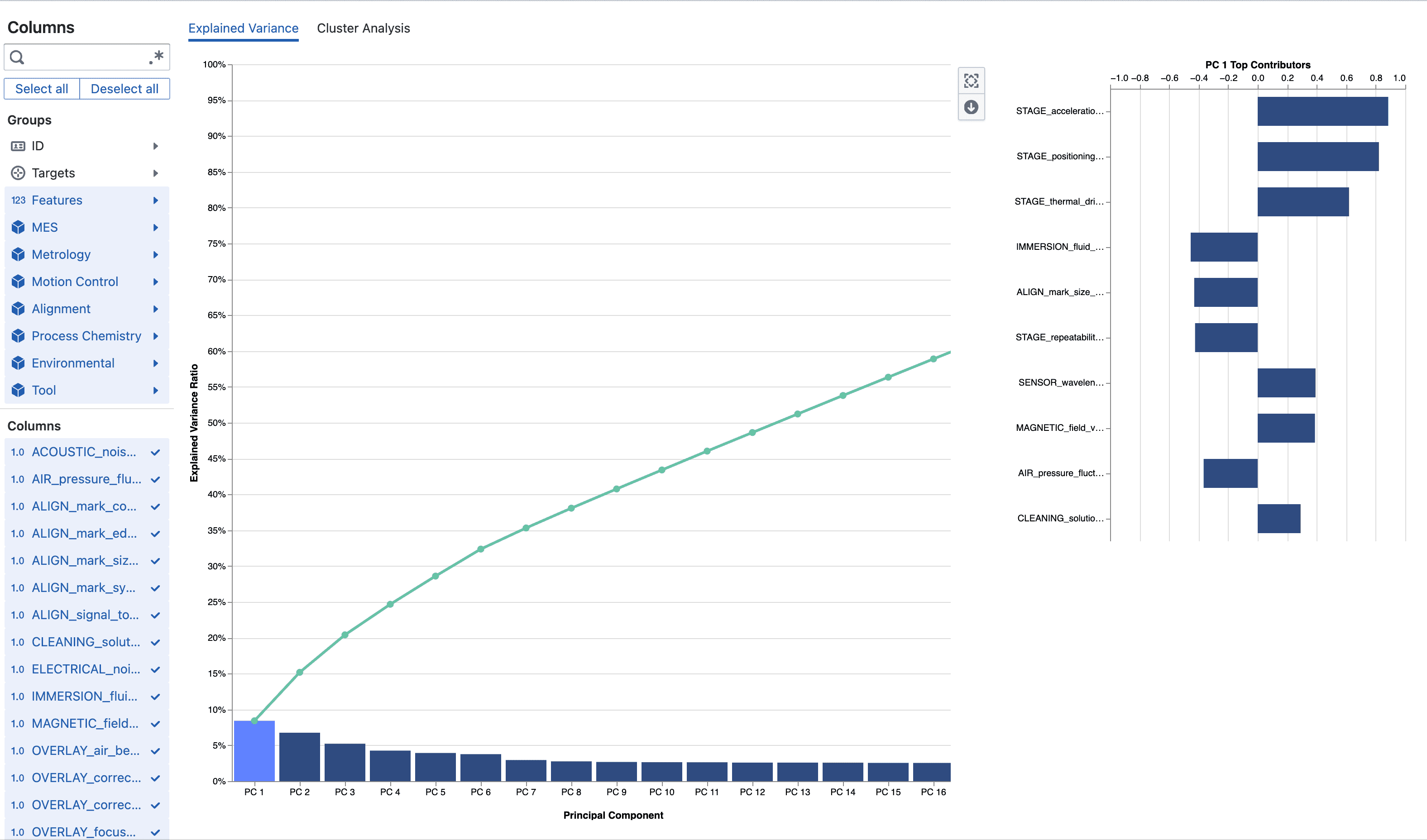This screenshot has width=1427, height=840.
Task: Toggle the CLEANING_solut column checkmark
Action: point(156,643)
